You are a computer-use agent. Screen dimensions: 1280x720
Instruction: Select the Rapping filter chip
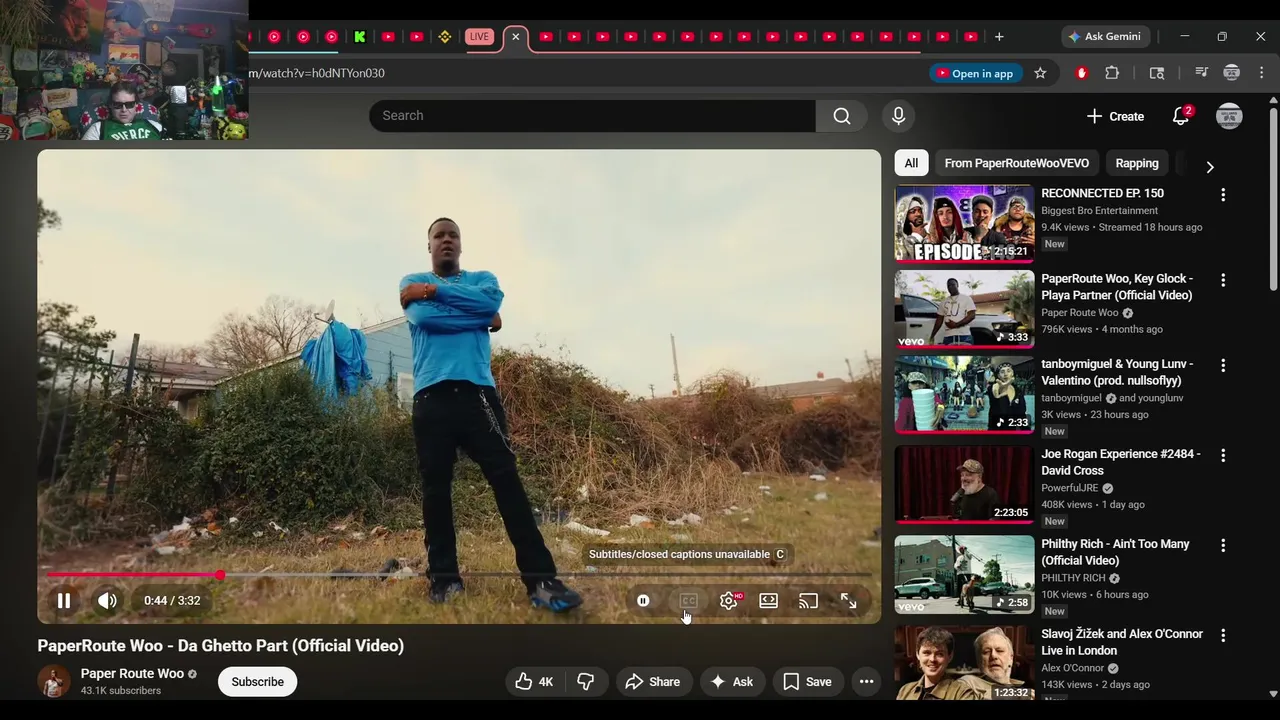click(1137, 163)
